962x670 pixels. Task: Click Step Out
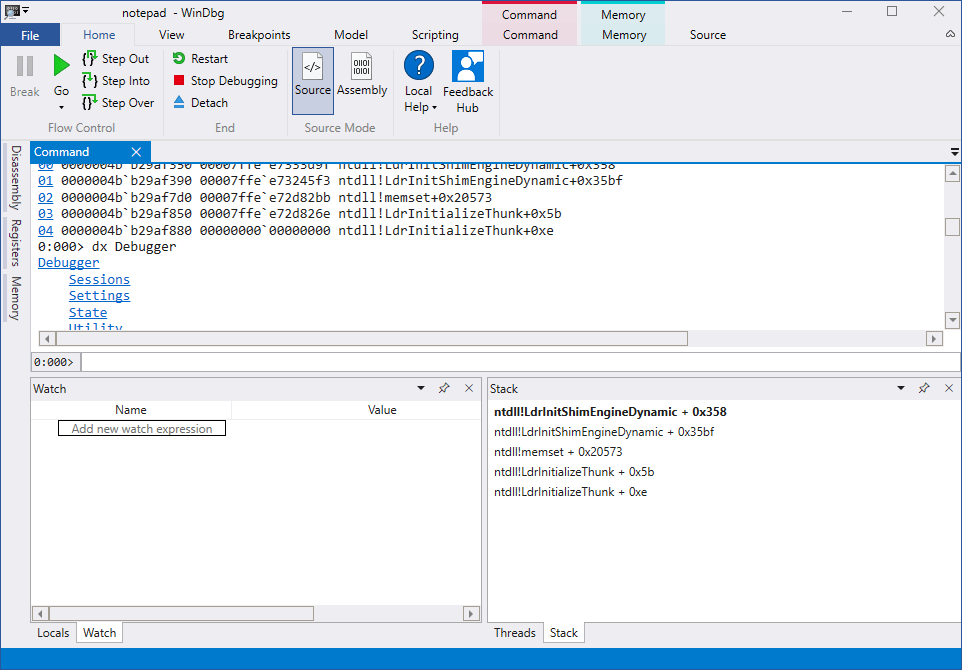(x=116, y=59)
